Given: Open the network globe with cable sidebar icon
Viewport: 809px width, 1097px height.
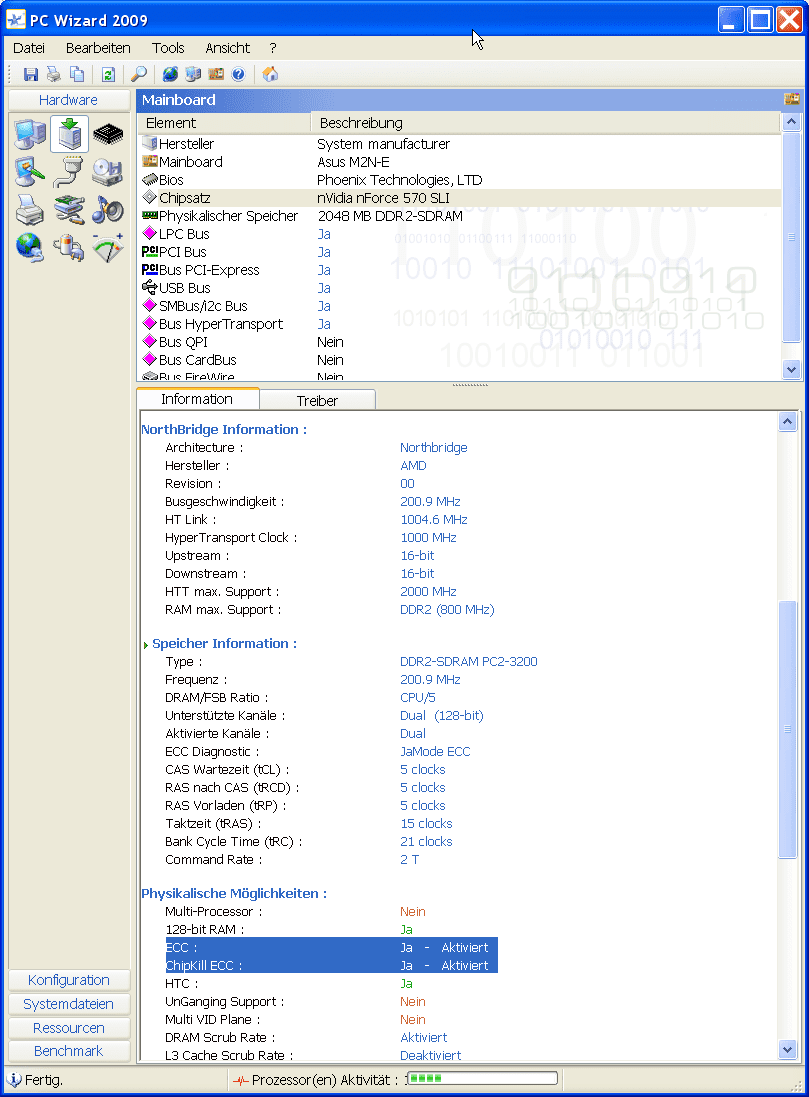Looking at the screenshot, I should [30, 248].
